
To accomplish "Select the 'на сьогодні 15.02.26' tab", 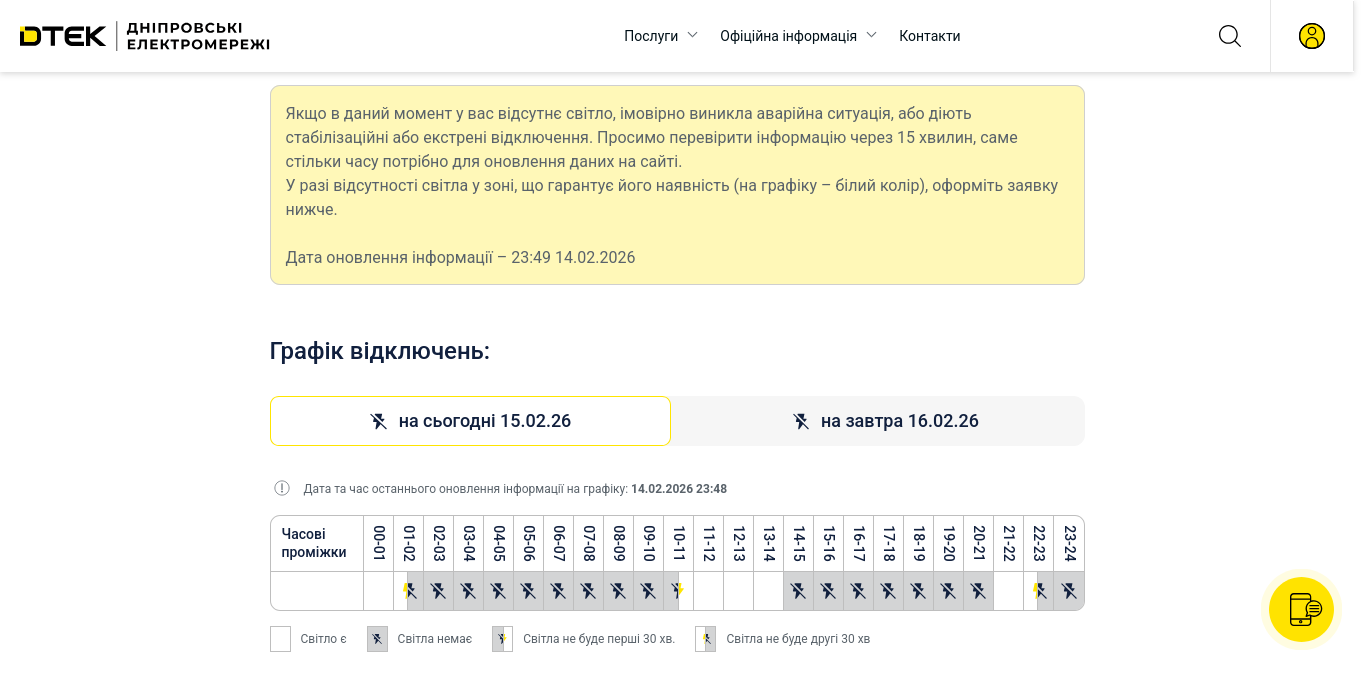I will pyautogui.click(x=470, y=421).
